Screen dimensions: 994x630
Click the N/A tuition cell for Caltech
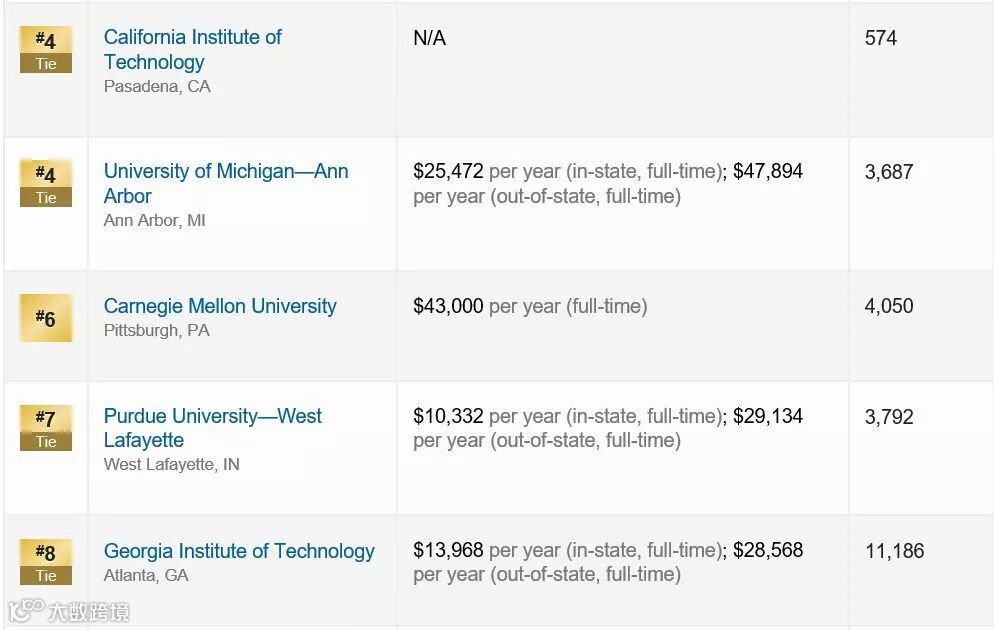point(429,38)
